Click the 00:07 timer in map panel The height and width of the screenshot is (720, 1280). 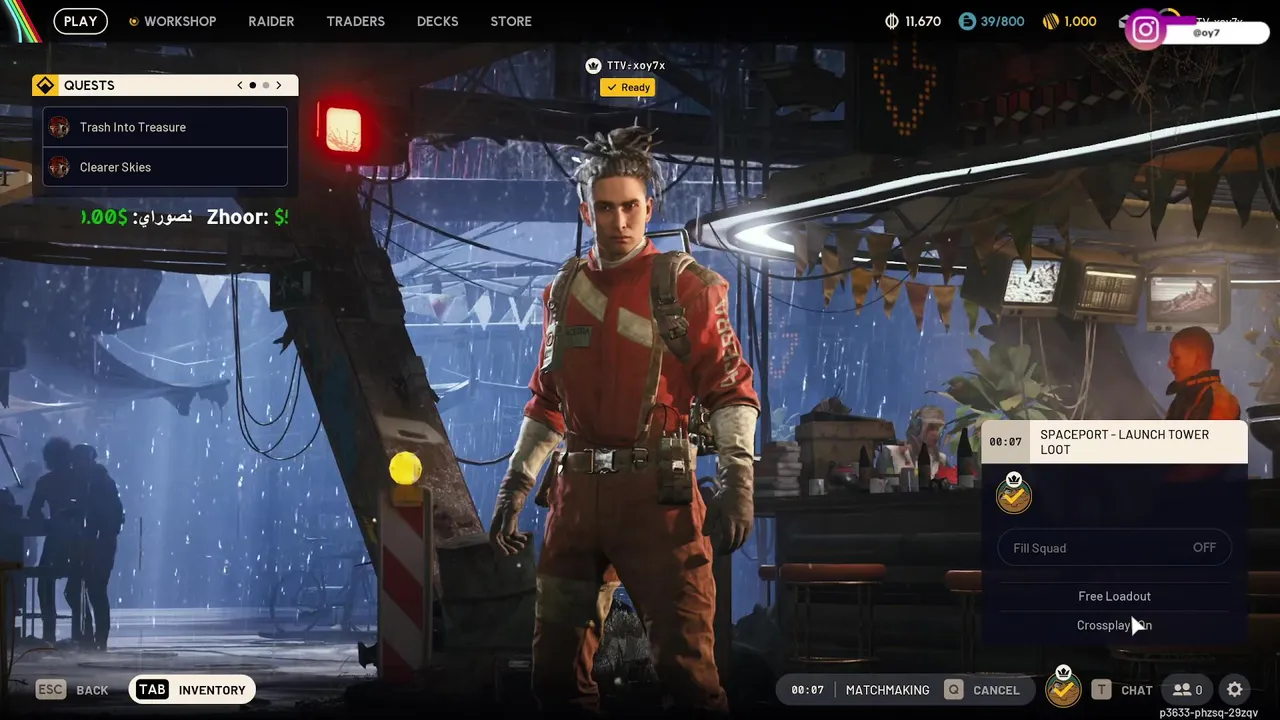[1006, 442]
